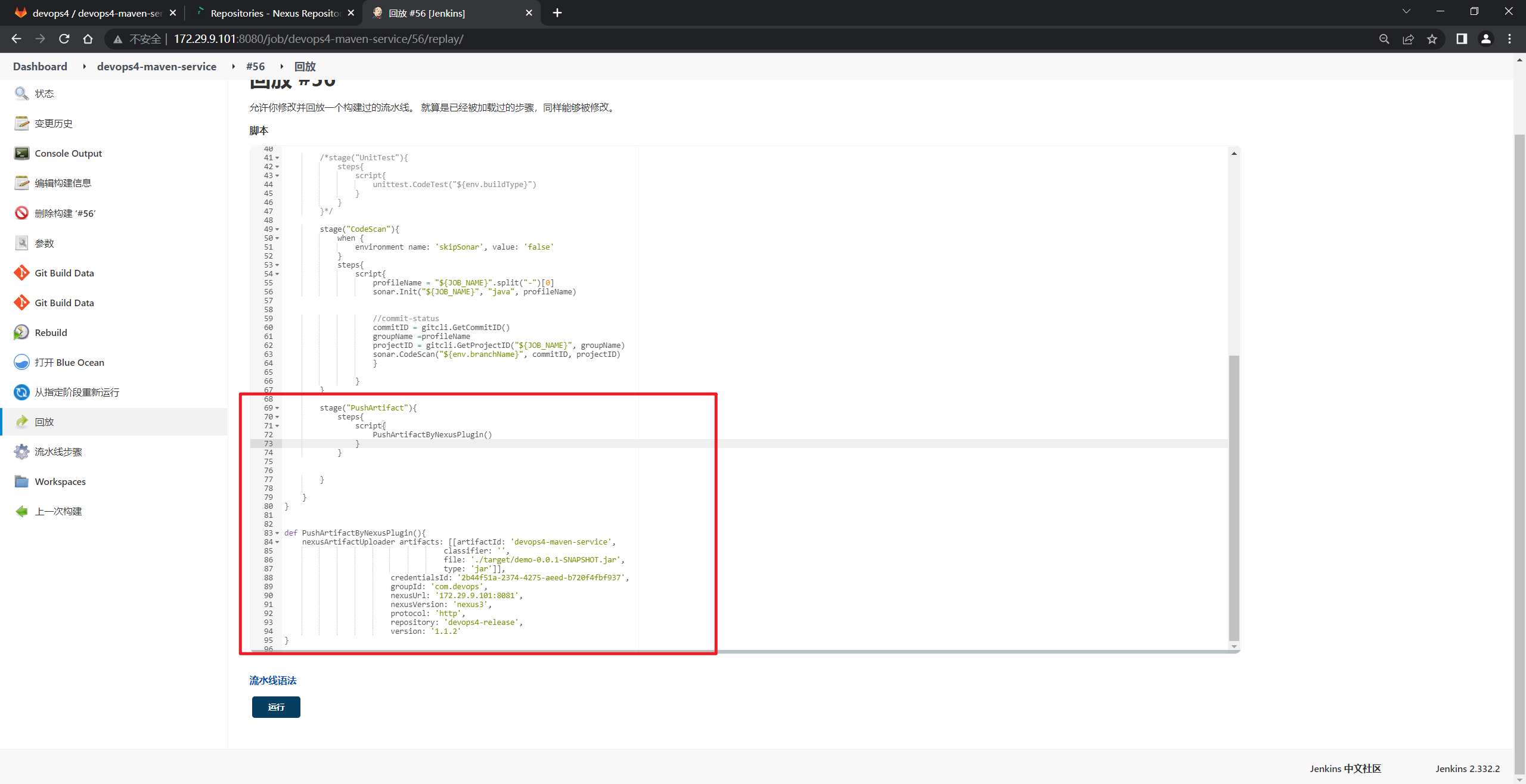The height and width of the screenshot is (784, 1526).
Task: Click the Rebuild icon
Action: [21, 332]
